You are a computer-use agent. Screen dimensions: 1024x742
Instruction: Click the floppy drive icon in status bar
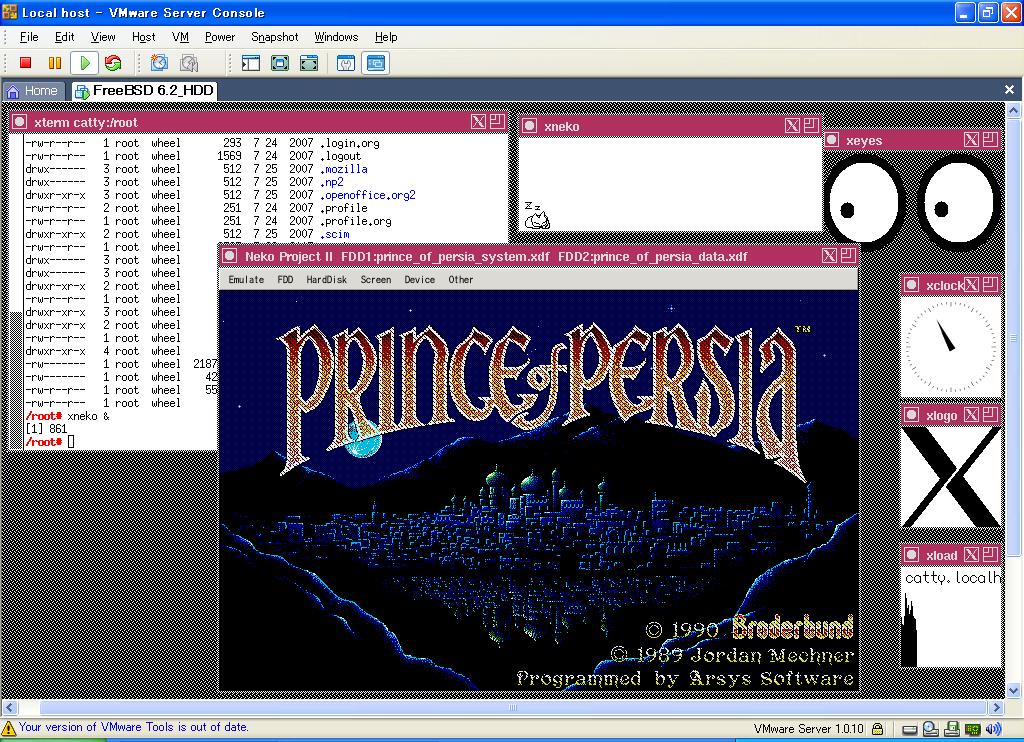click(952, 729)
